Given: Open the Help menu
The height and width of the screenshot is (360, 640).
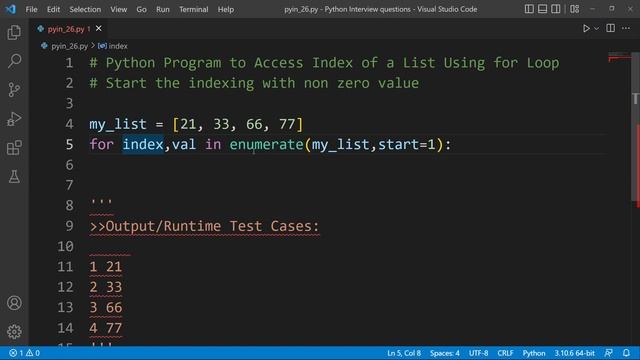Looking at the screenshot, I should (226, 9).
